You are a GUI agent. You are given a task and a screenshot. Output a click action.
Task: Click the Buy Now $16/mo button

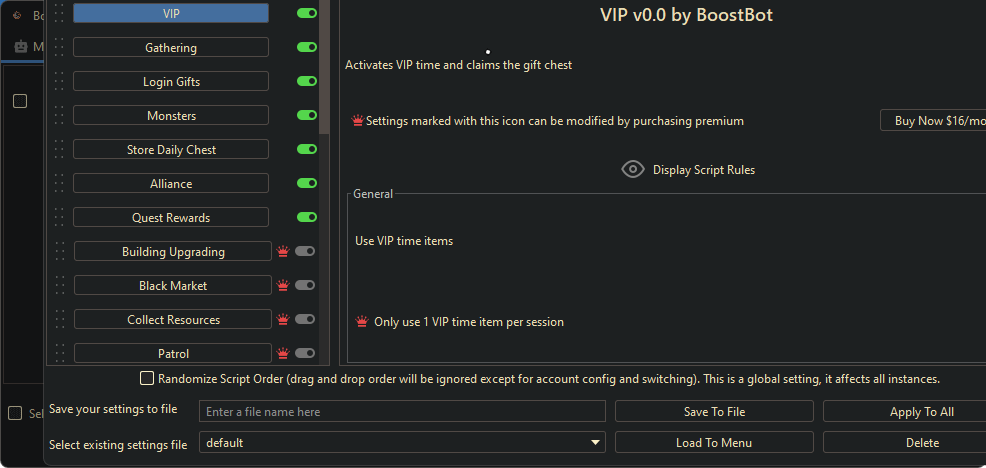click(935, 121)
